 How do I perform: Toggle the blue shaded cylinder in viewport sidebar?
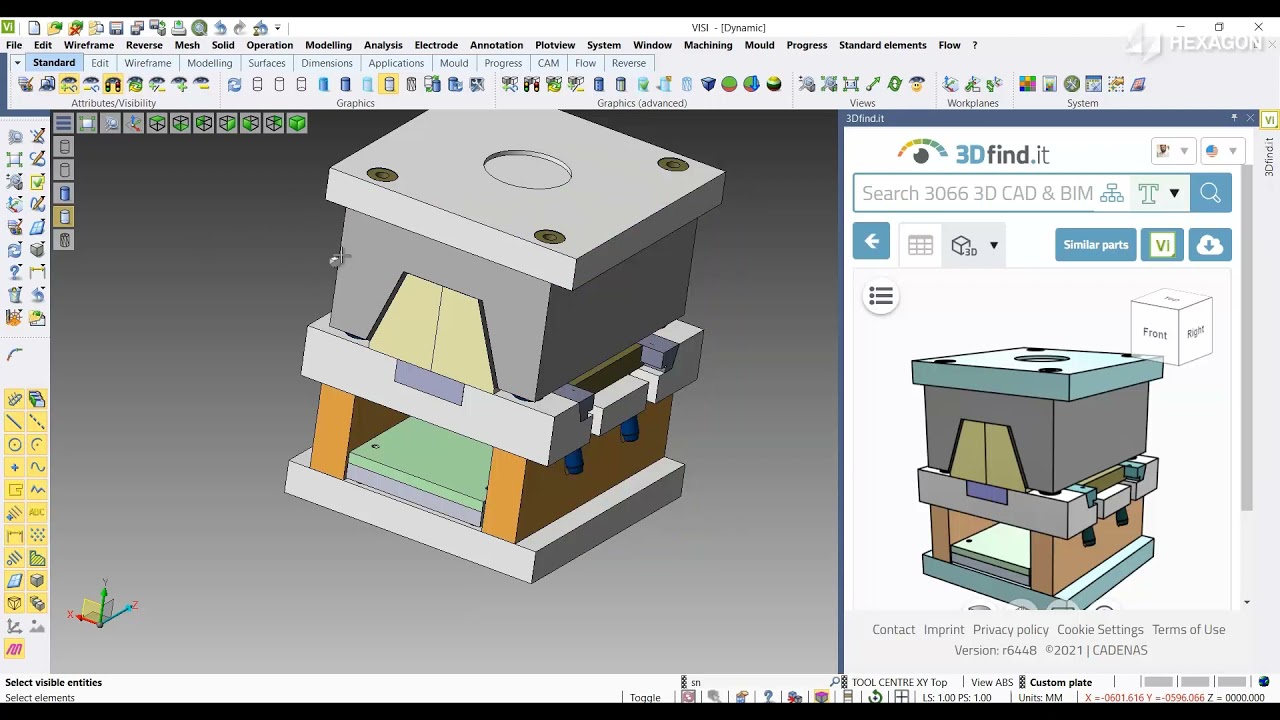(x=65, y=194)
